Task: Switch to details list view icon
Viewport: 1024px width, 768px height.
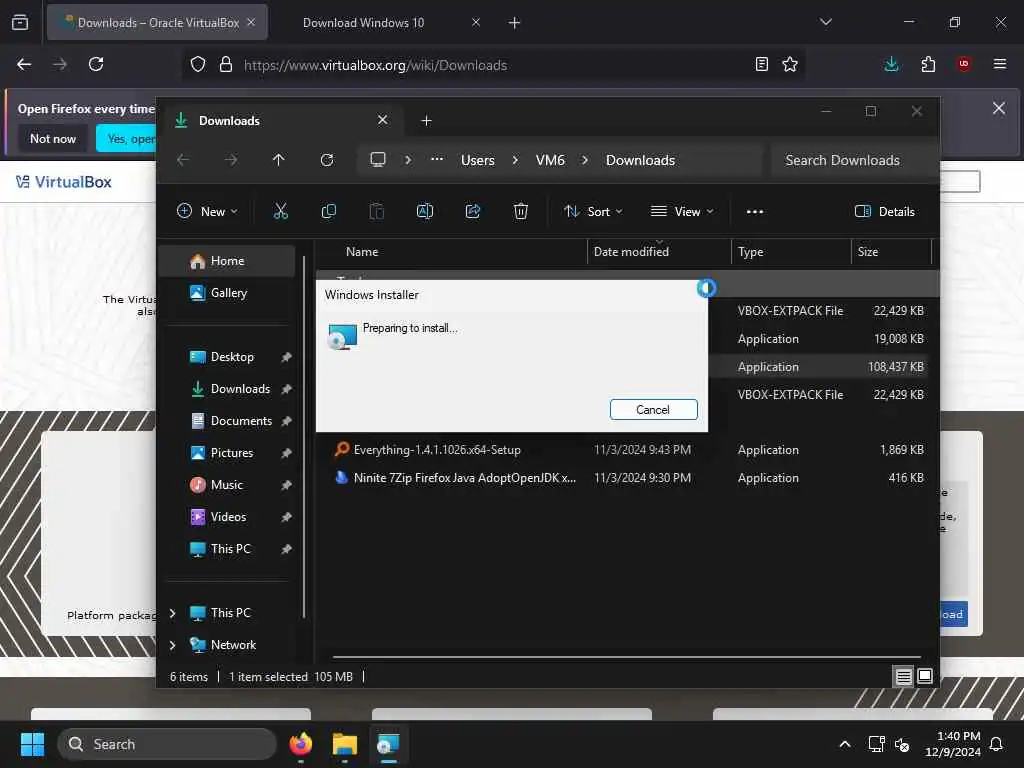Action: click(903, 676)
